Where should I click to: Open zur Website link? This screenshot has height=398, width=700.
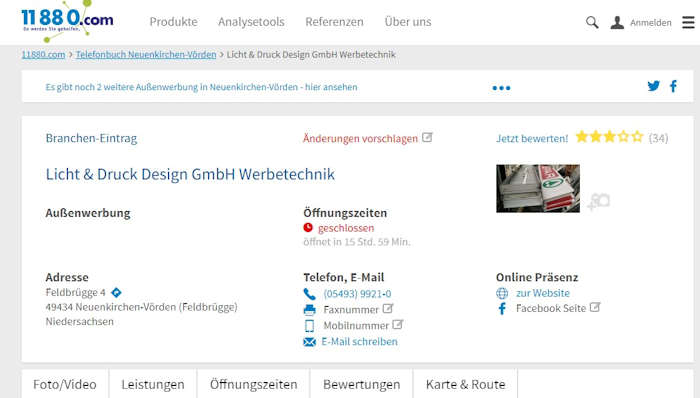point(543,293)
